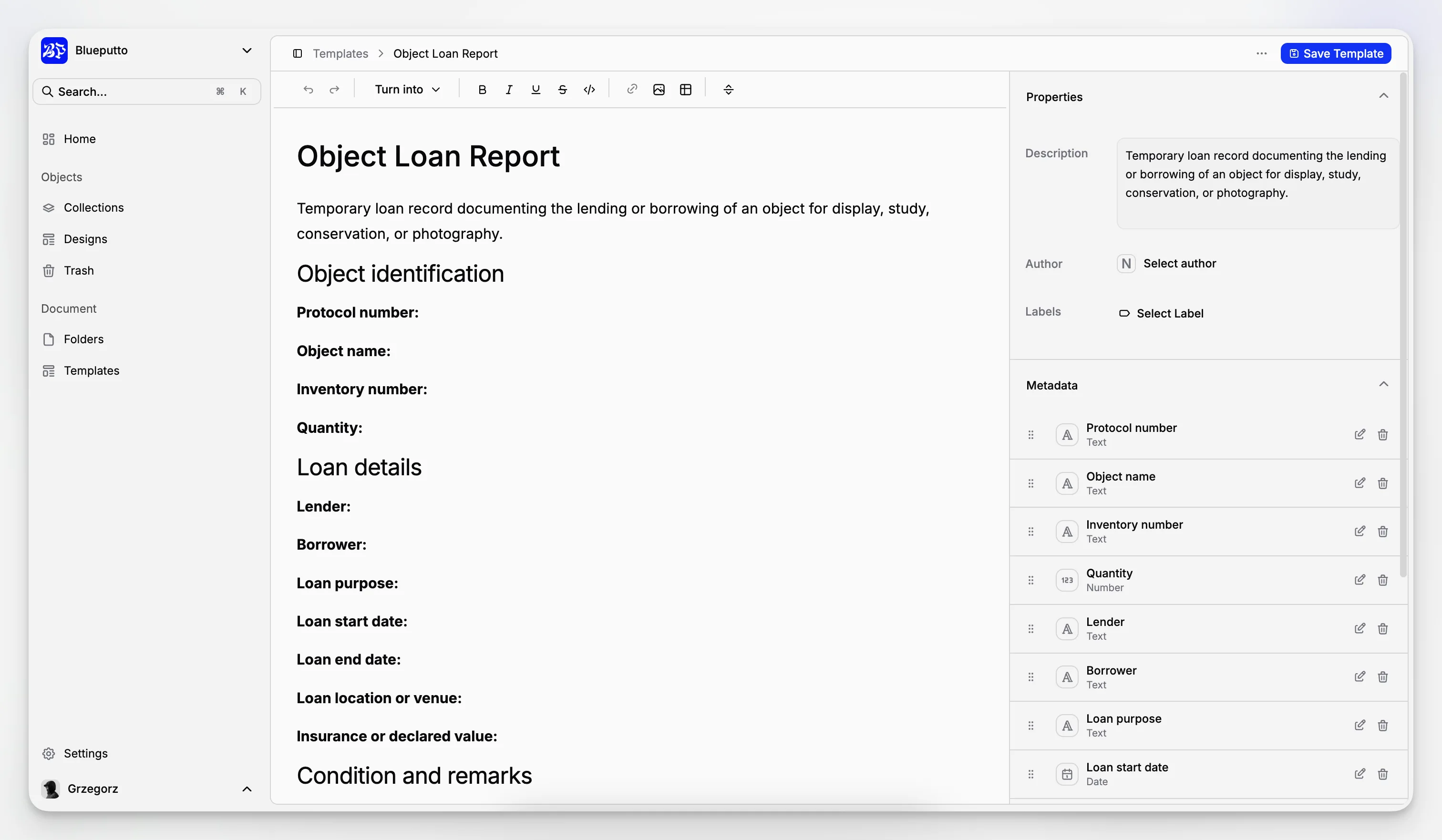Delete the Inventory number metadata field

tap(1383, 531)
